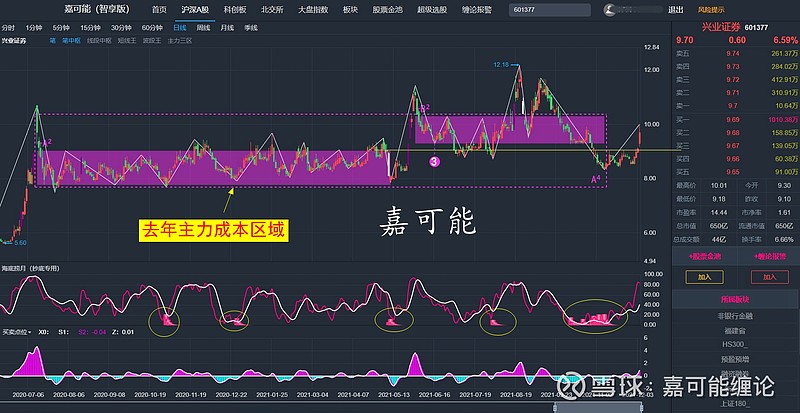Open the 缠论报警 alerts tab
The image size is (800, 413).
coord(477,10)
